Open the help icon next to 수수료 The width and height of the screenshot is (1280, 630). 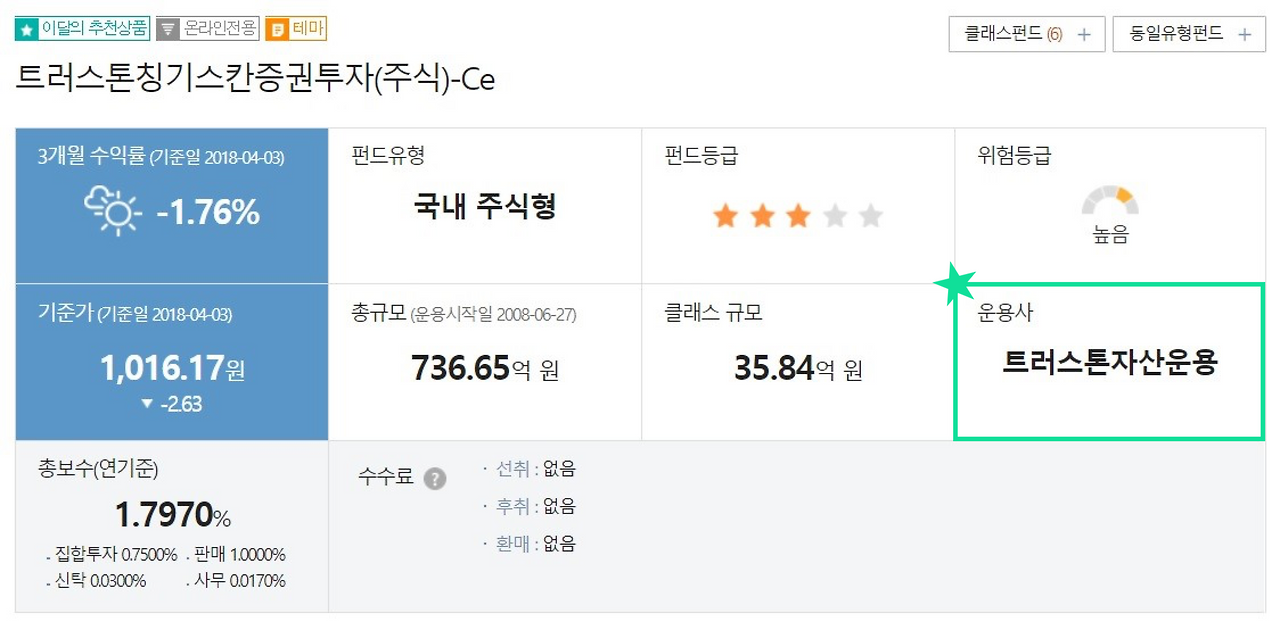pos(434,478)
